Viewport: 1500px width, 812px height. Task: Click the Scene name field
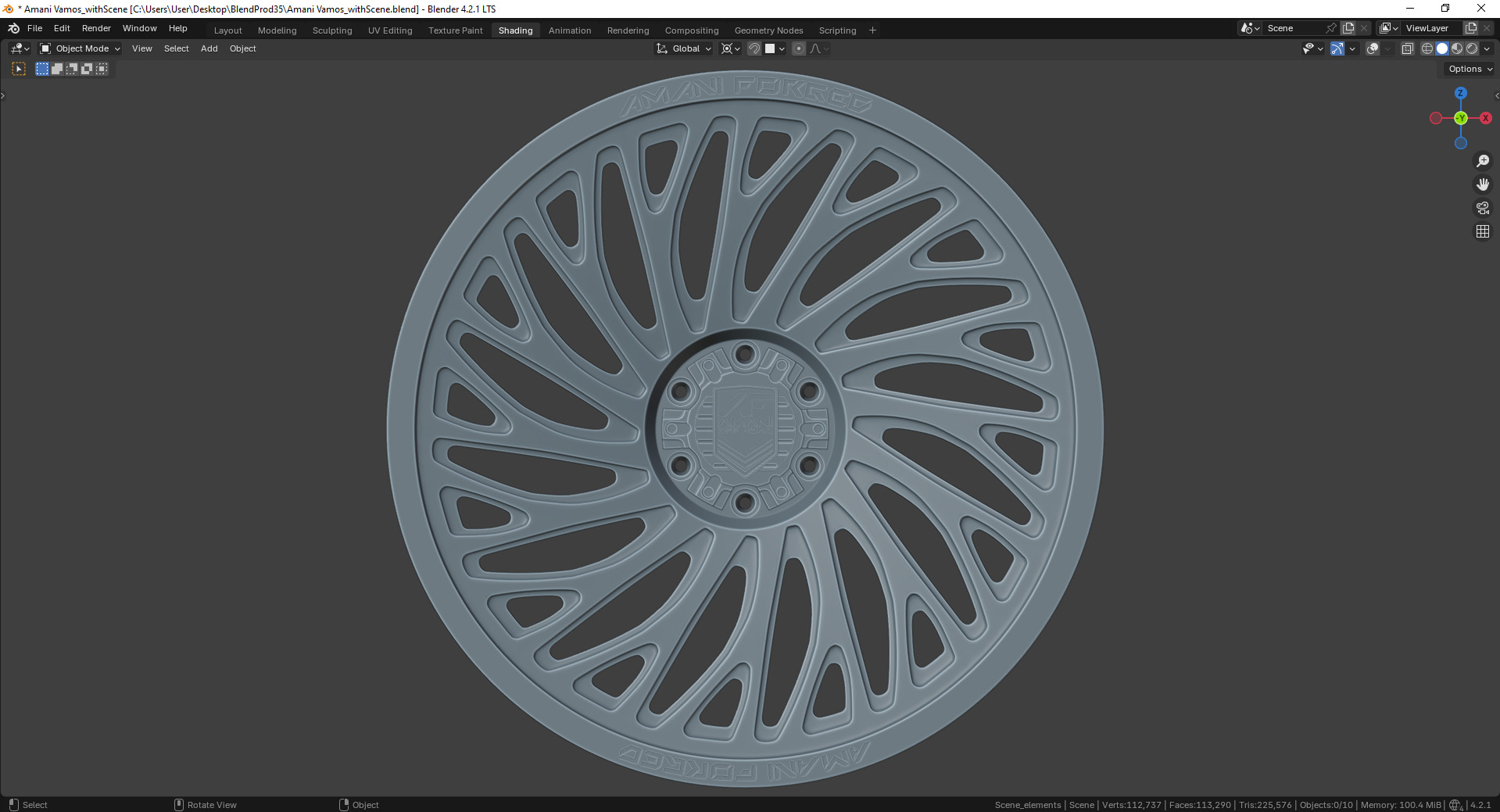pyautogui.click(x=1291, y=28)
